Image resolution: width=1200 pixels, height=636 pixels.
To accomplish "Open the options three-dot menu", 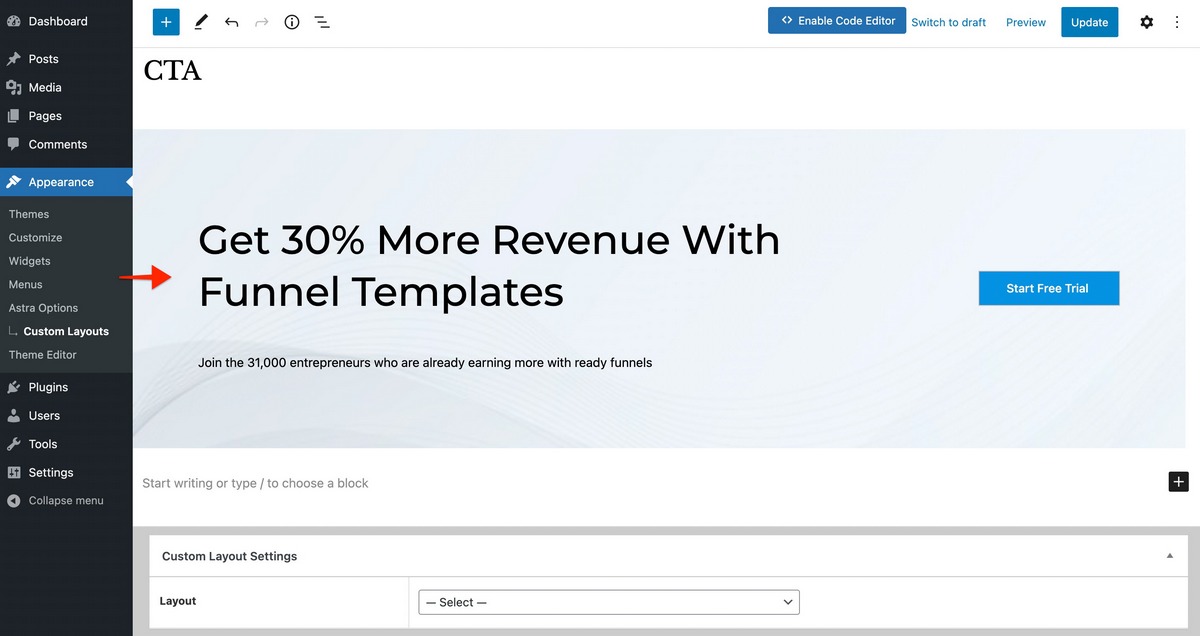I will tap(1177, 22).
